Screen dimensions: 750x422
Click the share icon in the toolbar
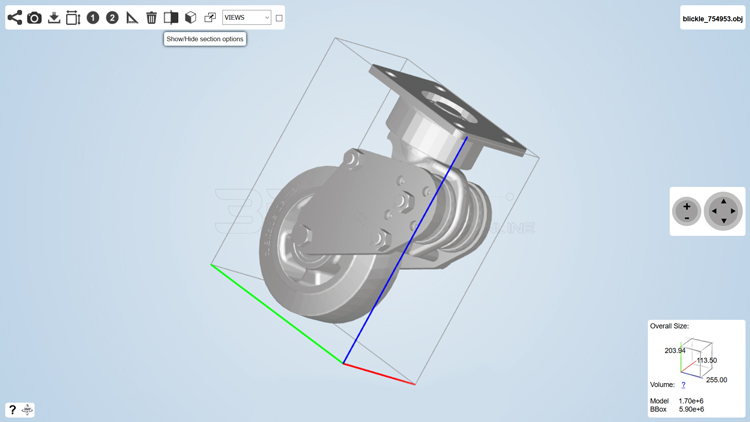[15, 18]
